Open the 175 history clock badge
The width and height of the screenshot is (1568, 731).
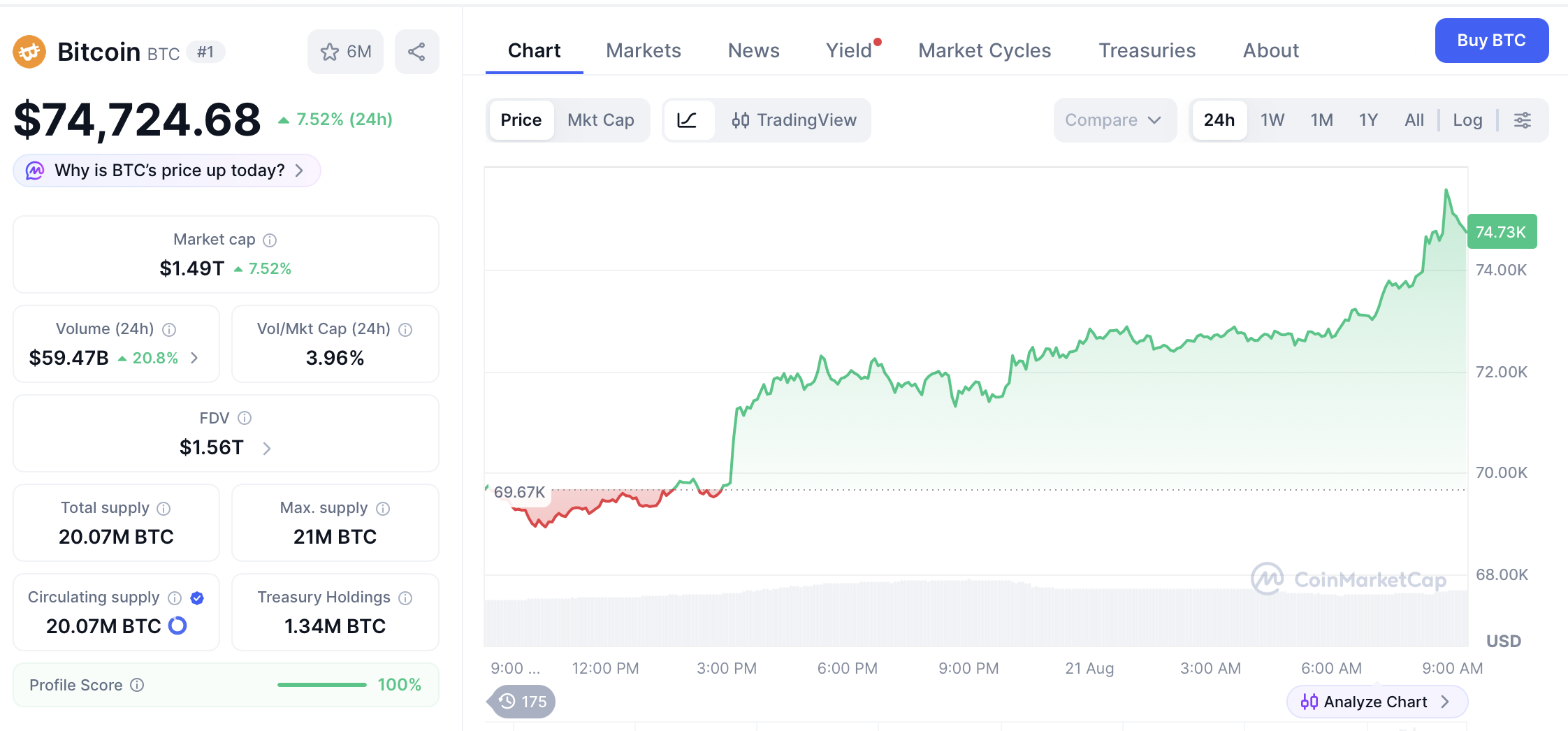point(522,701)
